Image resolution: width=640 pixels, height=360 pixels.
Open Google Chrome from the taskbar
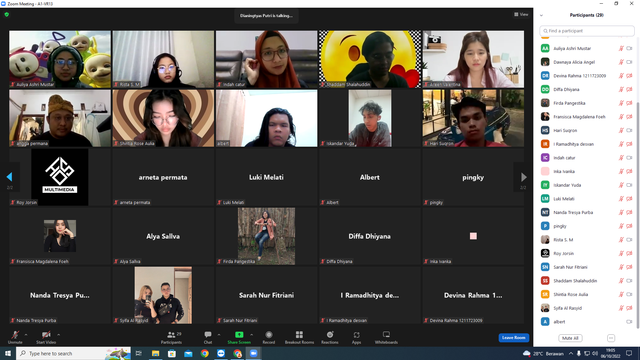click(x=204, y=353)
